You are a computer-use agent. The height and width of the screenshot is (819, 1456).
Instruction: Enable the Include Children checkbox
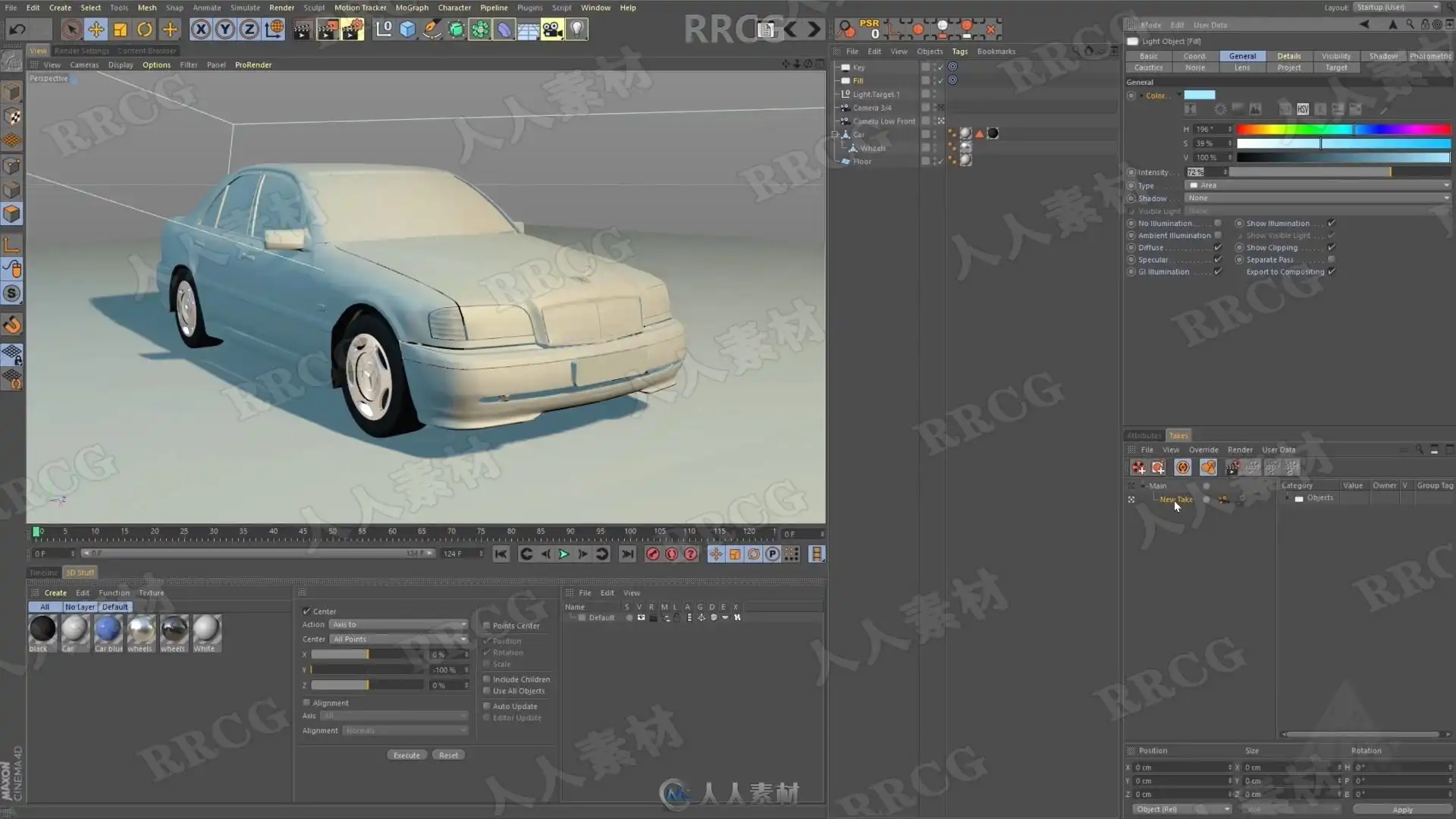(x=487, y=679)
